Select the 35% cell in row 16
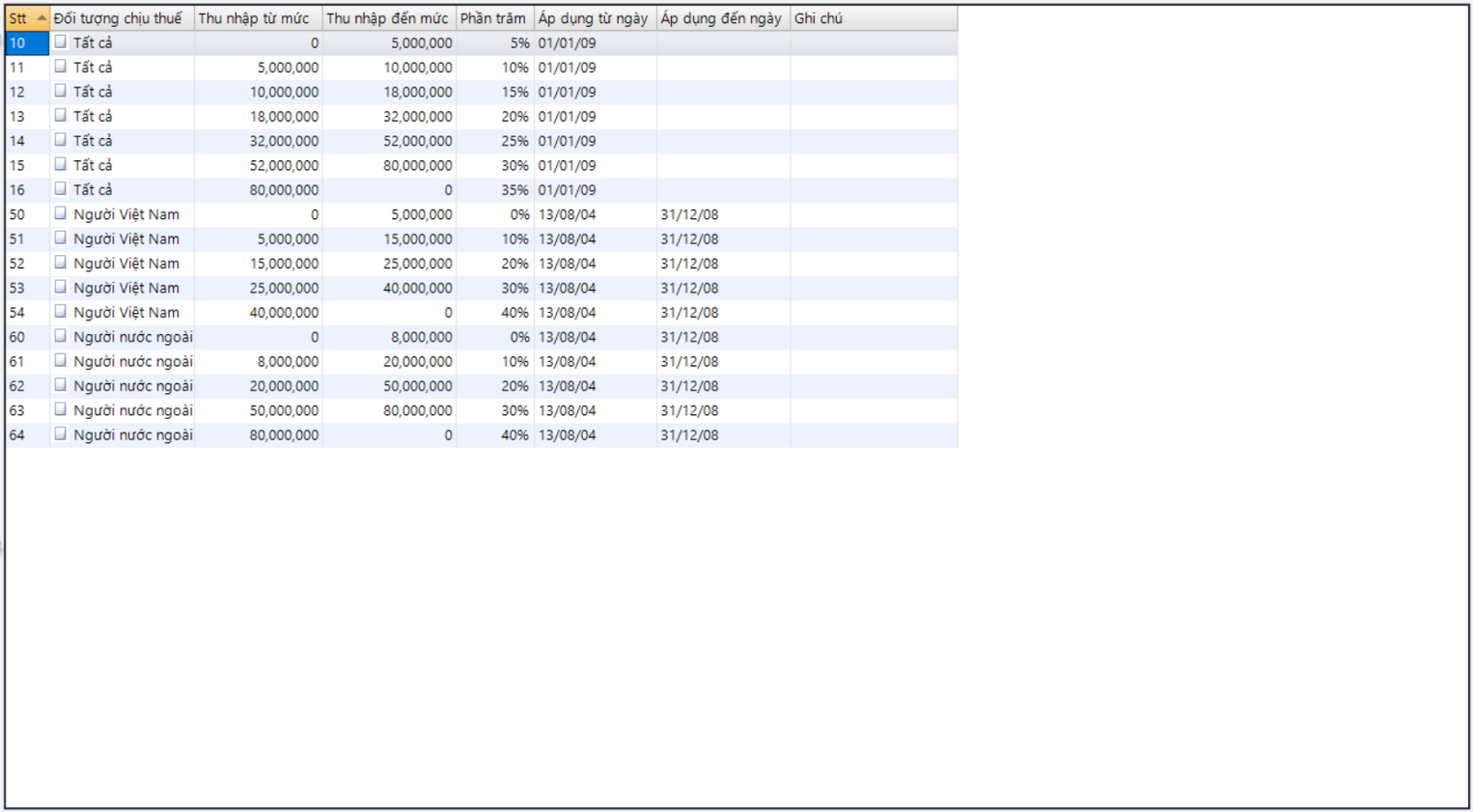 pyautogui.click(x=495, y=190)
